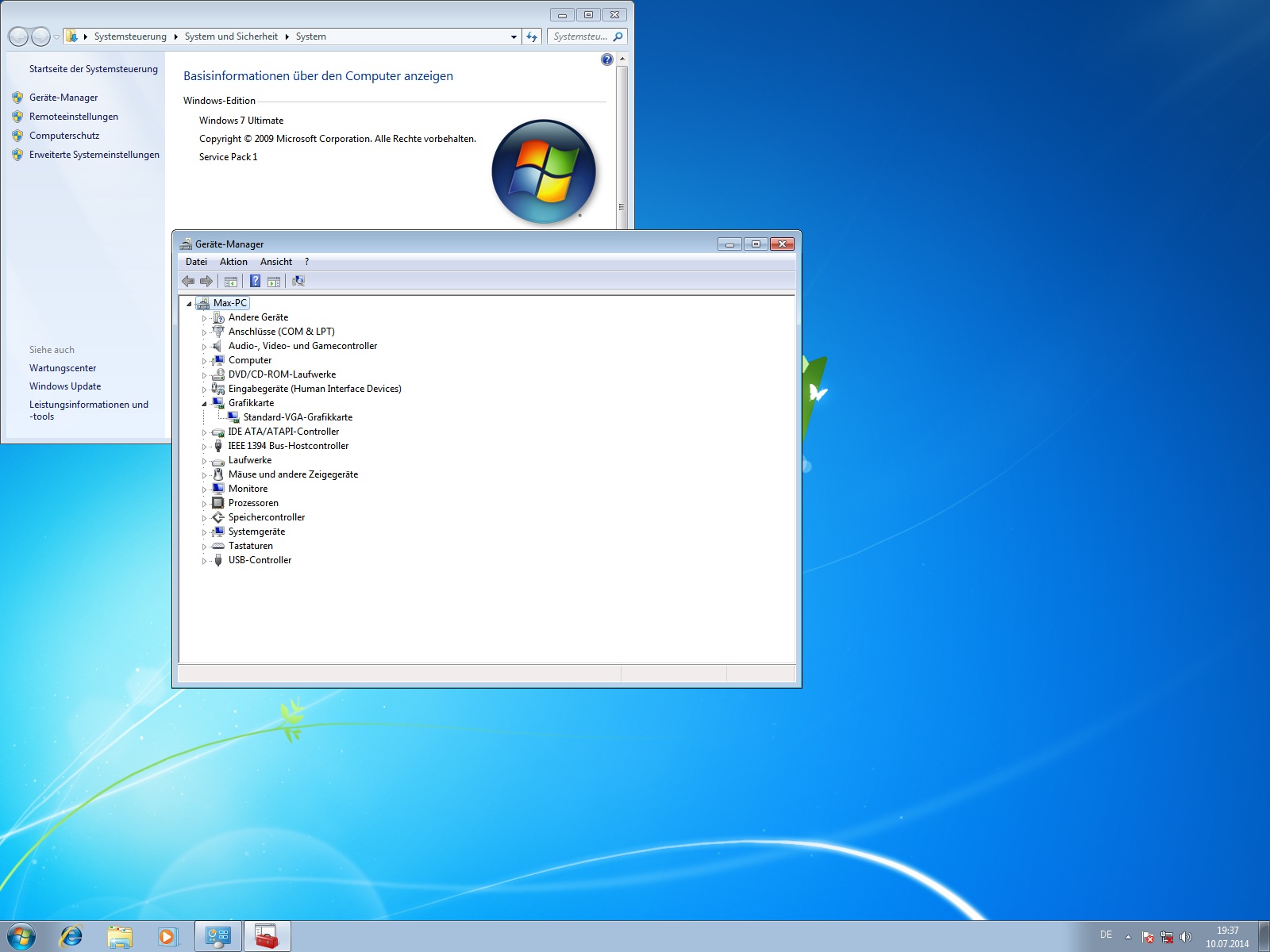Click the search magnifier in System window
Screen dimensions: 1270x952
pyautogui.click(x=618, y=36)
